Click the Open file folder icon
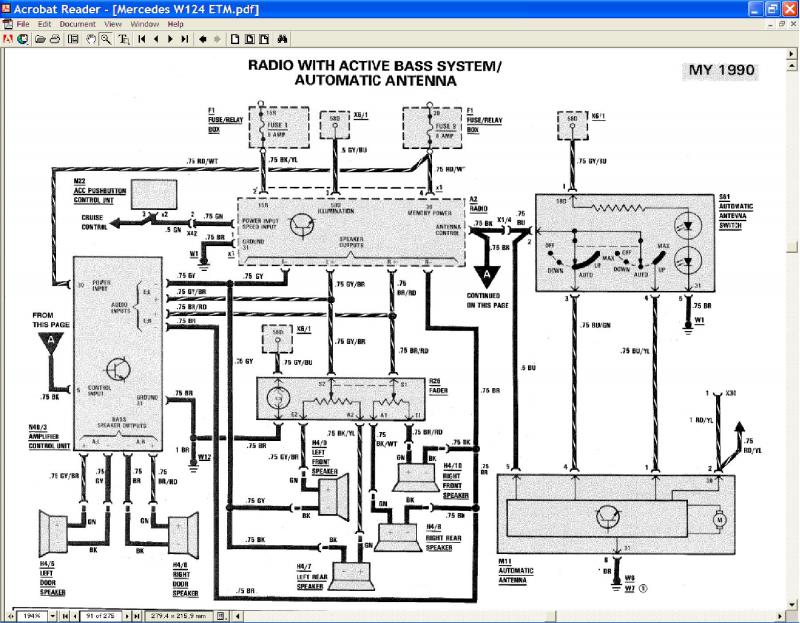This screenshot has height=623, width=800. (x=40, y=39)
